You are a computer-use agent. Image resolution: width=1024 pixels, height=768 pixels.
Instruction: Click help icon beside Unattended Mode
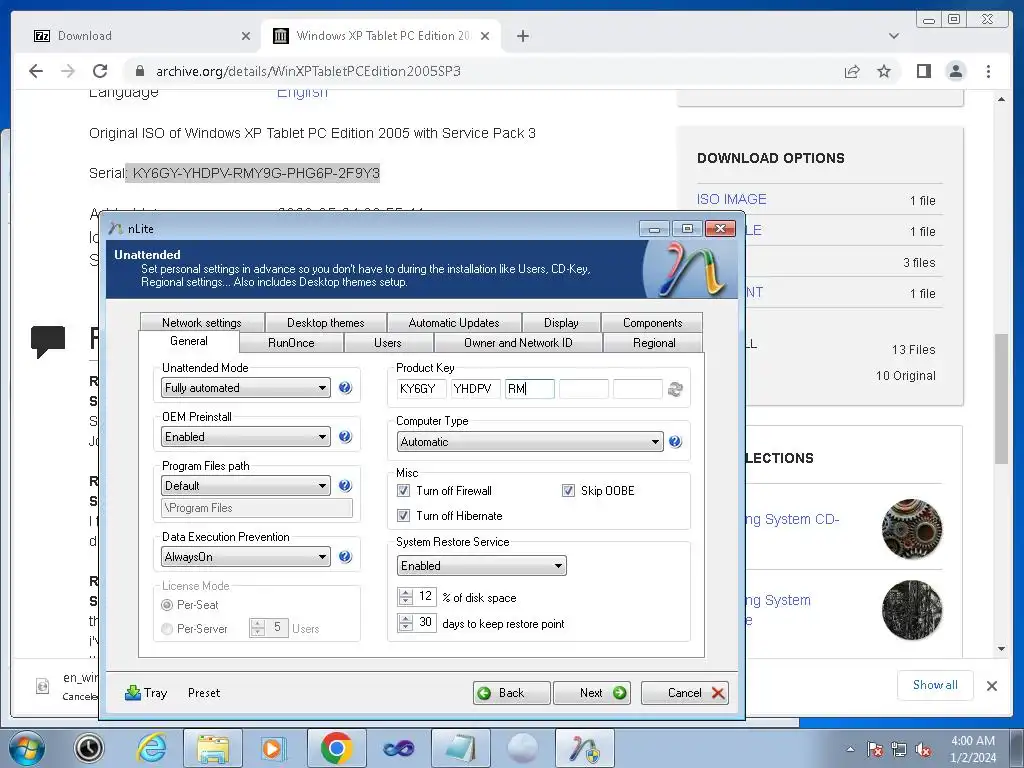point(345,388)
